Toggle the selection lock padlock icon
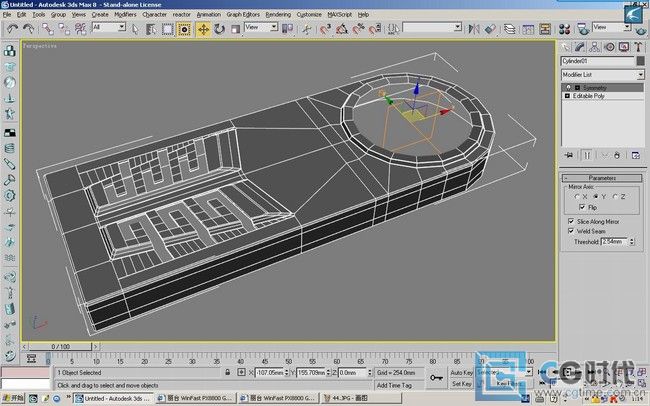This screenshot has width=650, height=406. point(227,372)
